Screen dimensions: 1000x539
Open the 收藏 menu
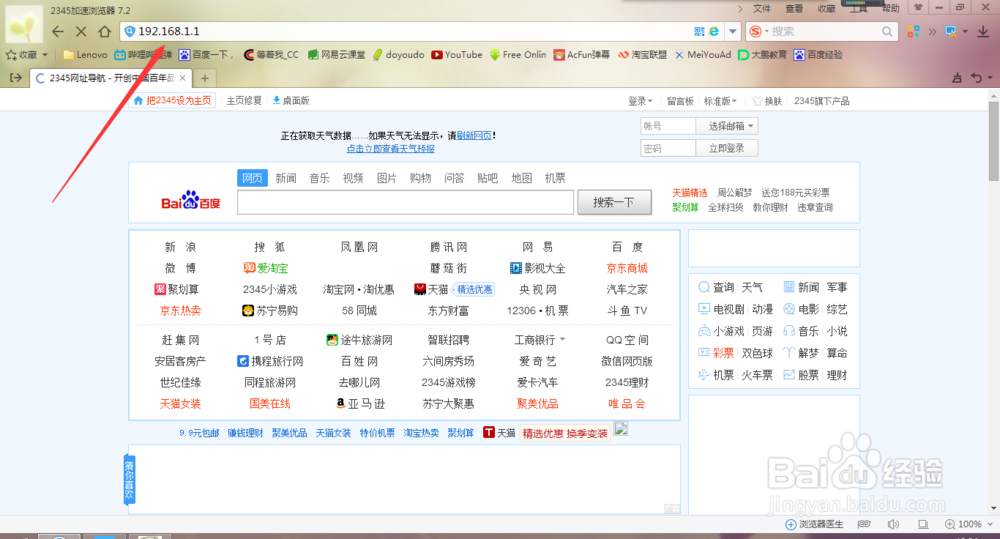click(x=827, y=8)
